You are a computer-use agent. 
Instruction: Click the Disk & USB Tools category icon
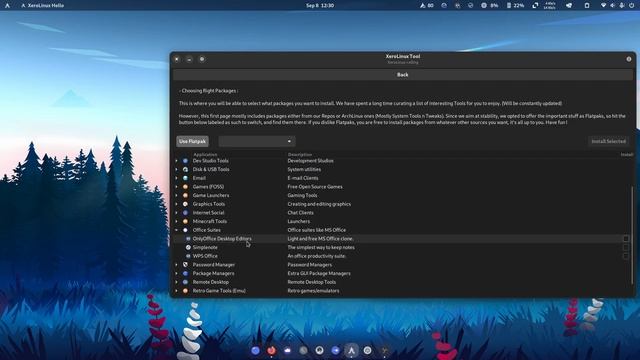(185, 169)
